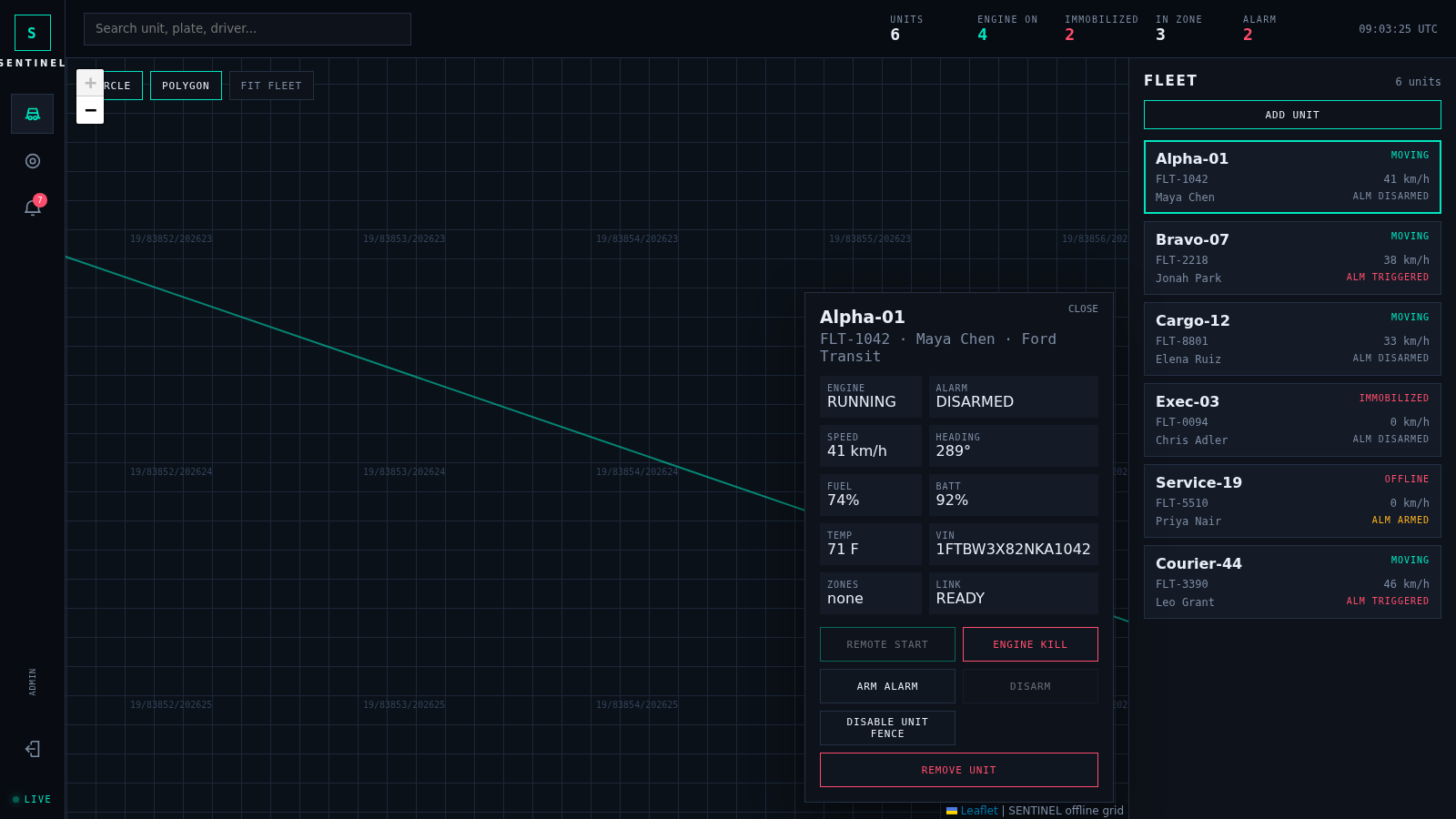1456x819 pixels.
Task: Click the Engine On count stat
Action: point(1007,29)
